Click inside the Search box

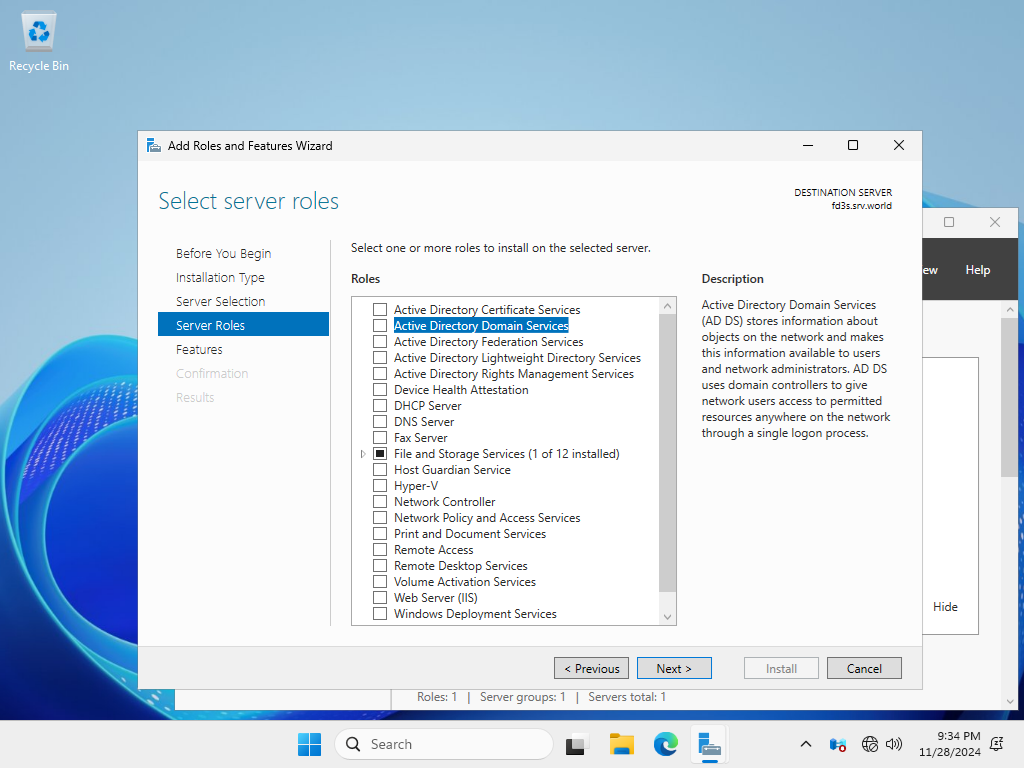point(444,744)
